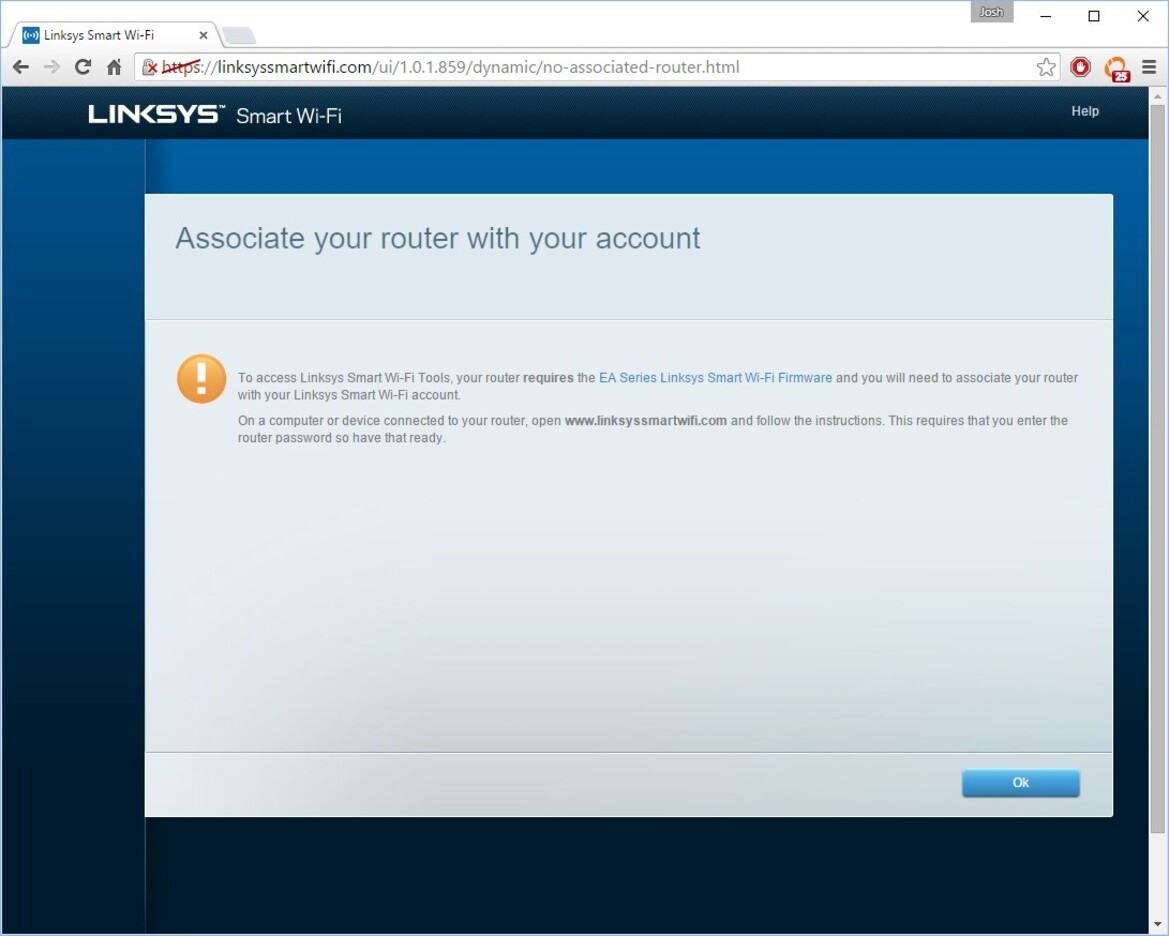Close the browser window
The width and height of the screenshot is (1169, 936).
pos(1143,16)
